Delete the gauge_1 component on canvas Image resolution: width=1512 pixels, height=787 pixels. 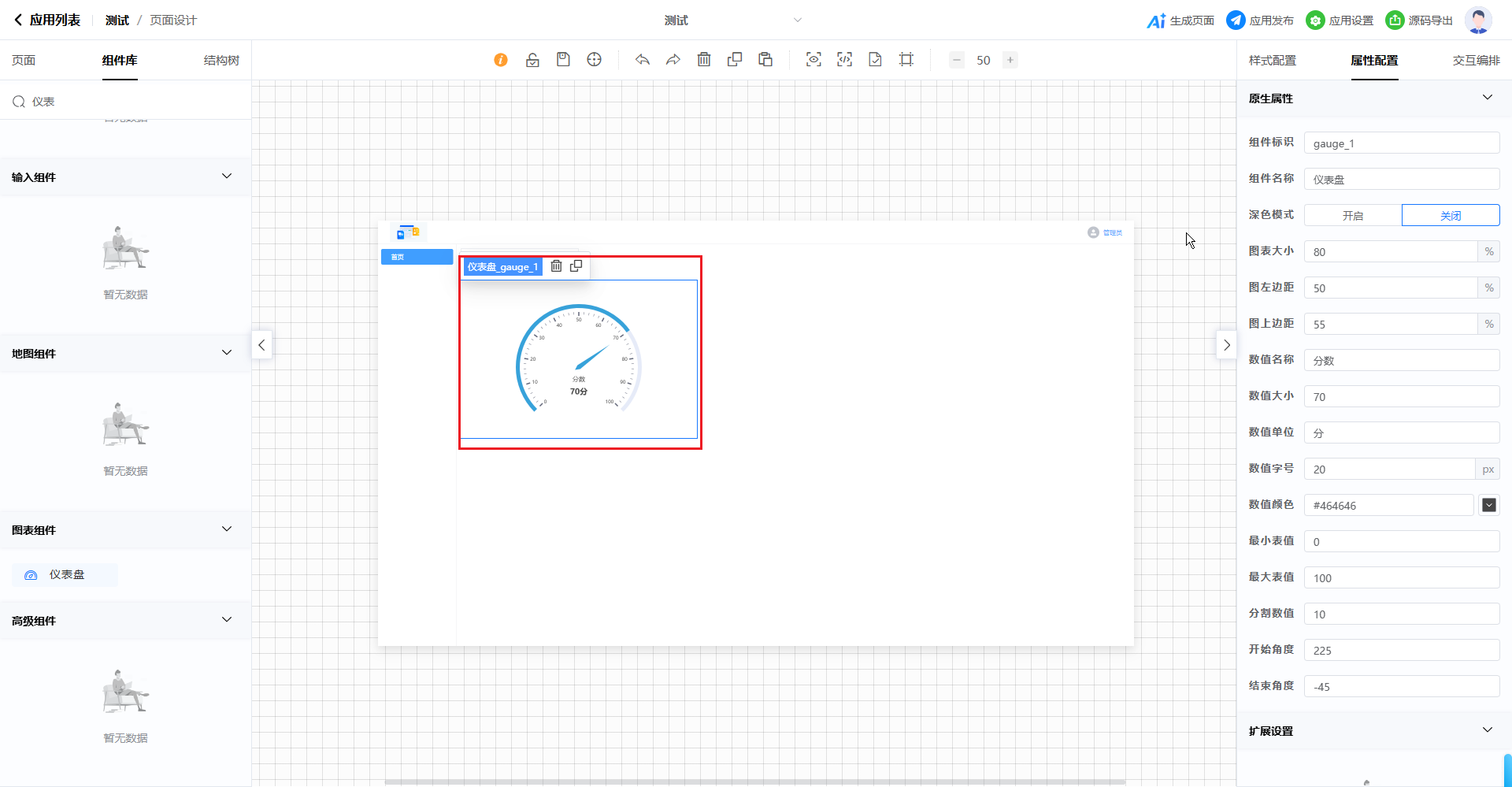[x=556, y=266]
